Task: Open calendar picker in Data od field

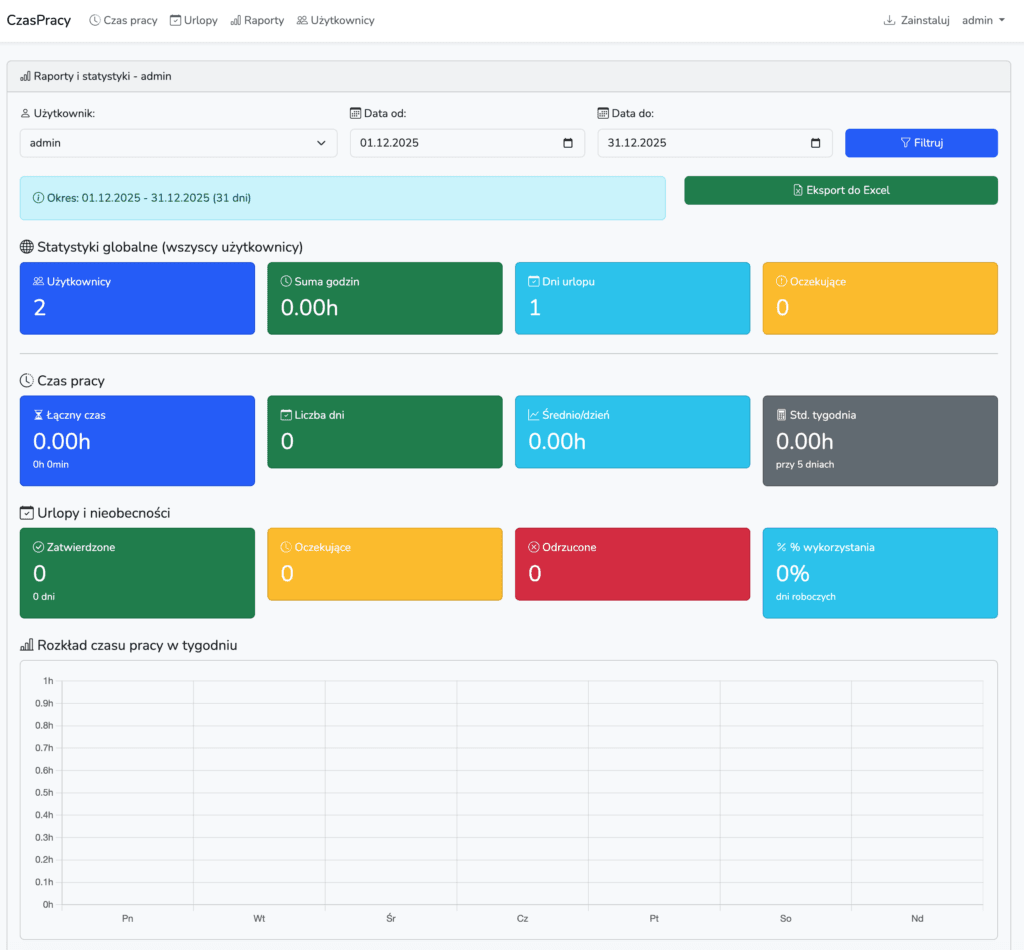Action: point(568,143)
